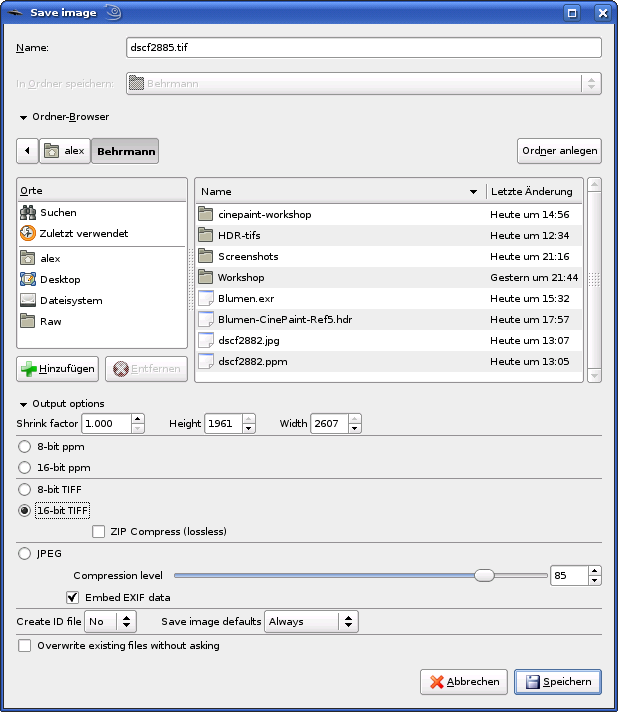Viewport: 618px width, 712px height.
Task: Open the Desktop place in the sidebar
Action: 60,280
